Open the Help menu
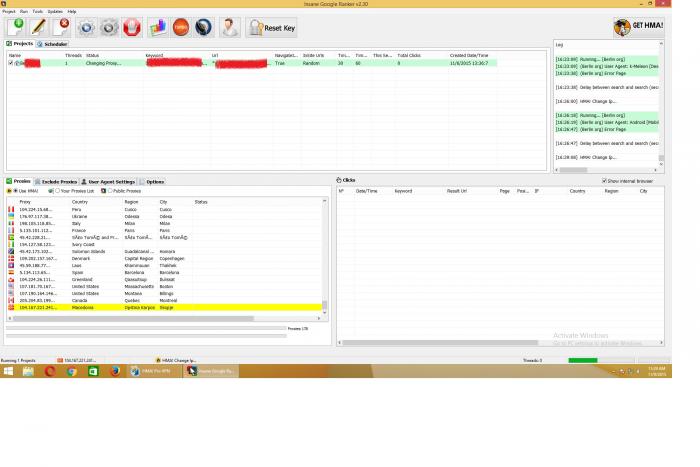The image size is (700, 467). (72, 11)
